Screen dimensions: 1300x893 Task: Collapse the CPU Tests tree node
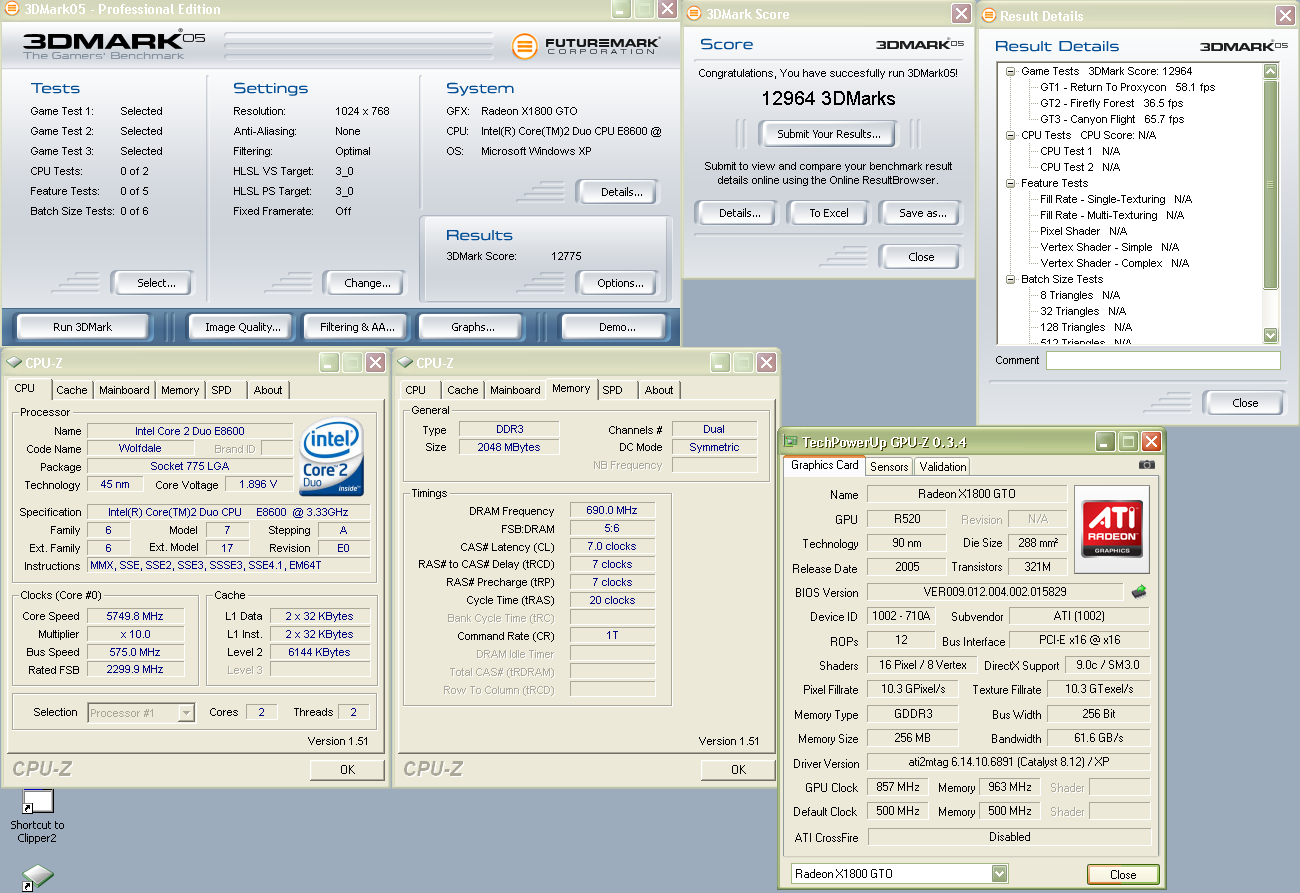click(x=1012, y=135)
